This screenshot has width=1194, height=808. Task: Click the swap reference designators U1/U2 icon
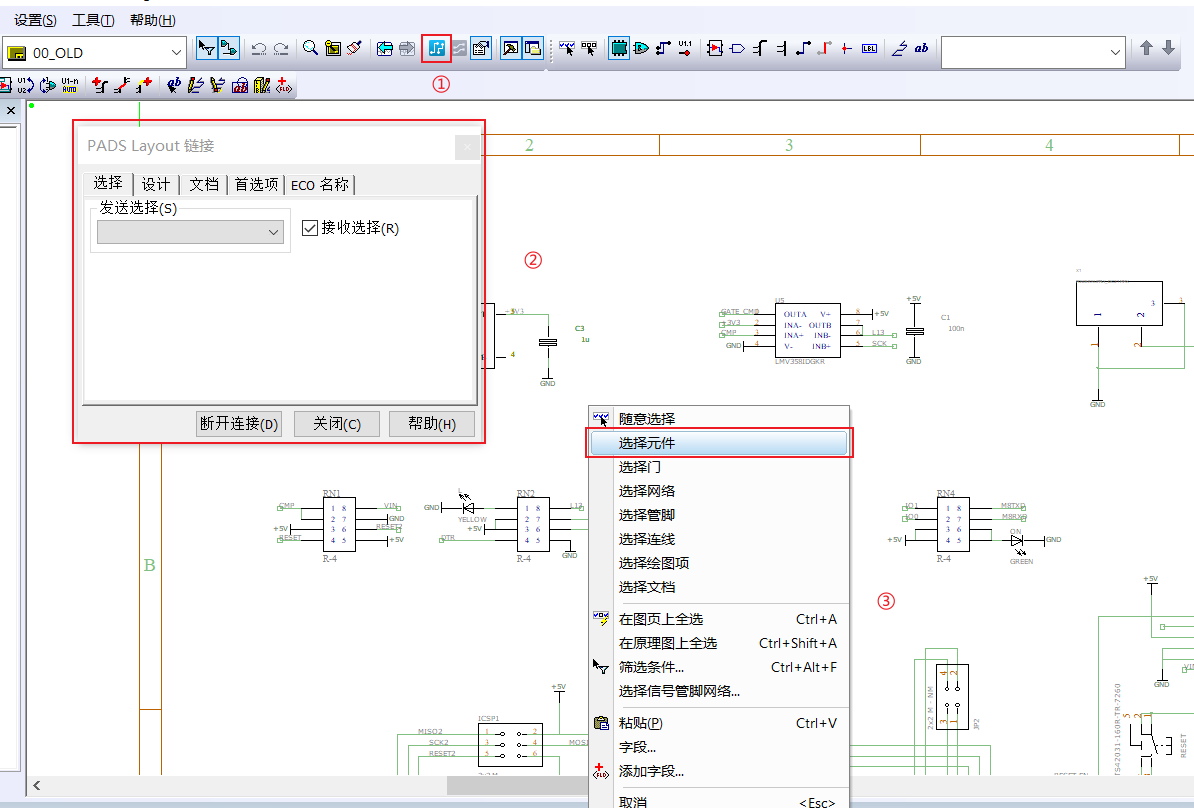(25, 85)
